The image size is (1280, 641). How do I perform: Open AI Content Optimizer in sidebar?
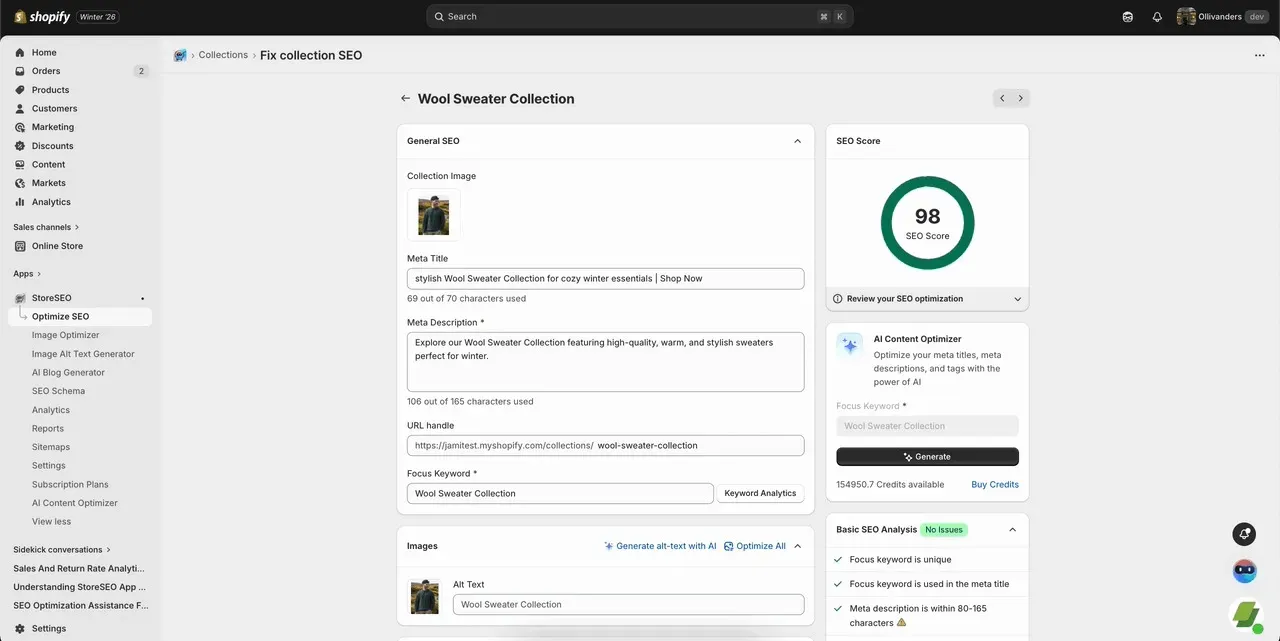[74, 503]
